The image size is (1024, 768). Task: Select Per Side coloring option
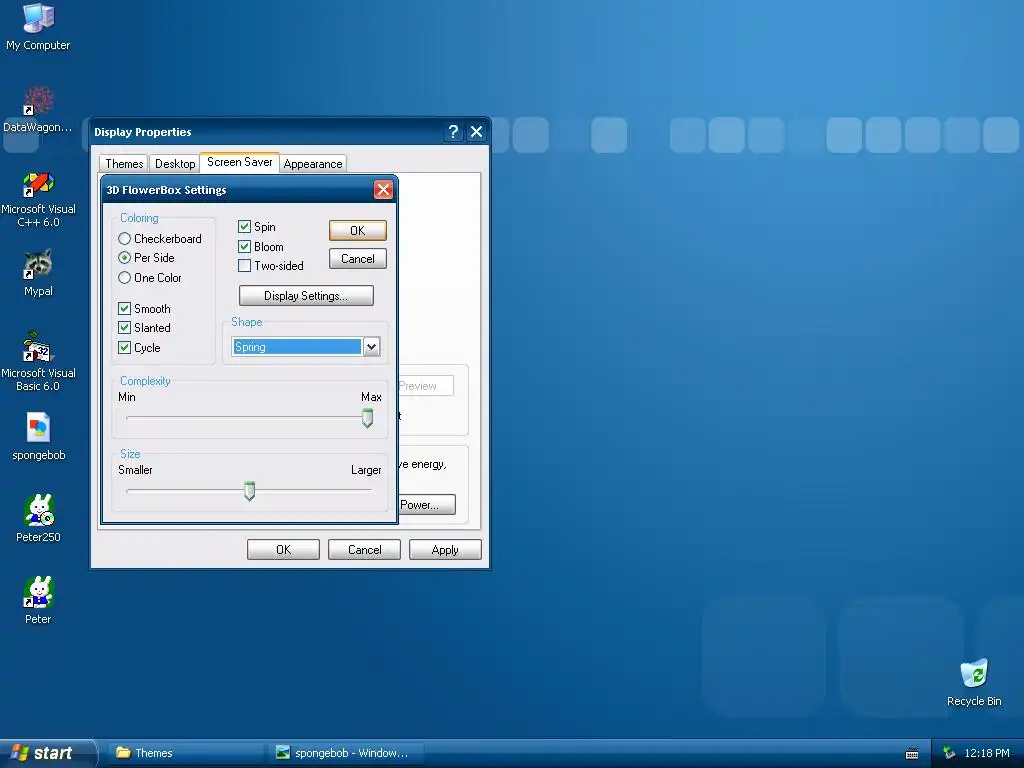(146, 258)
